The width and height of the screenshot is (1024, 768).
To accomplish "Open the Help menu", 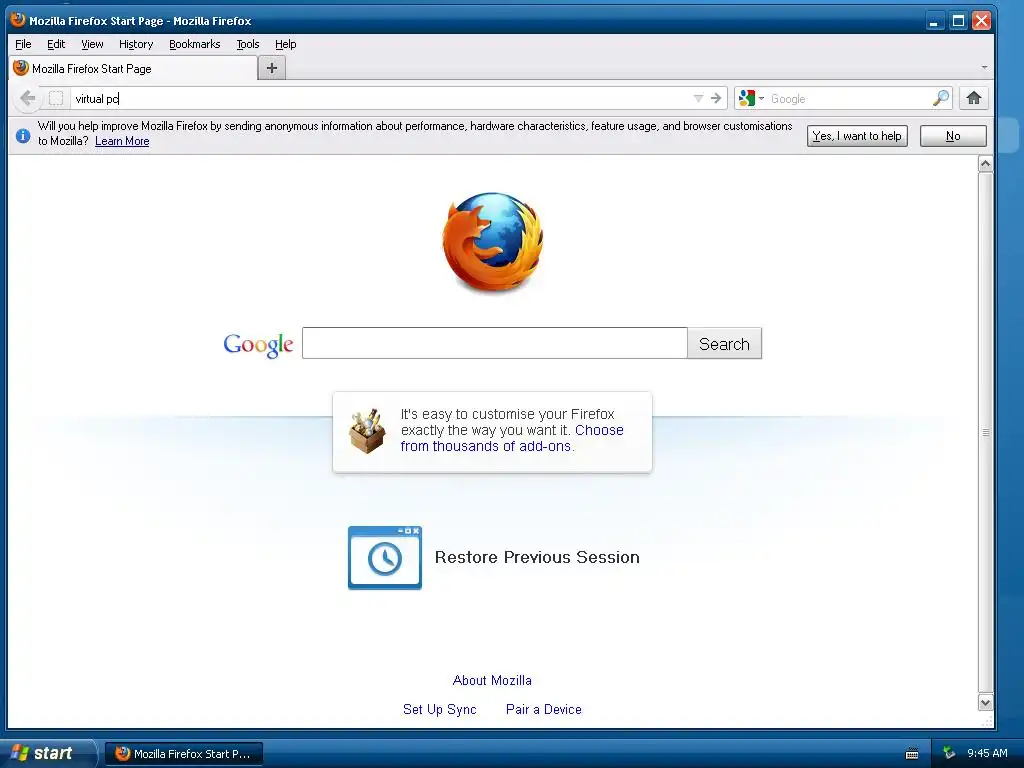I will click(285, 44).
